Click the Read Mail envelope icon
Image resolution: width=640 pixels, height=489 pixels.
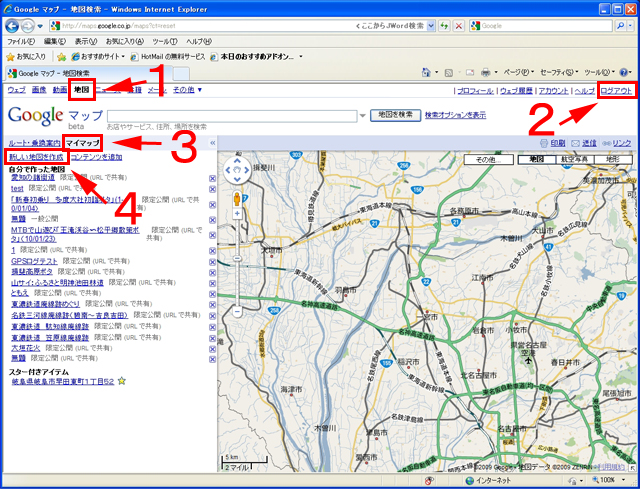click(470, 73)
